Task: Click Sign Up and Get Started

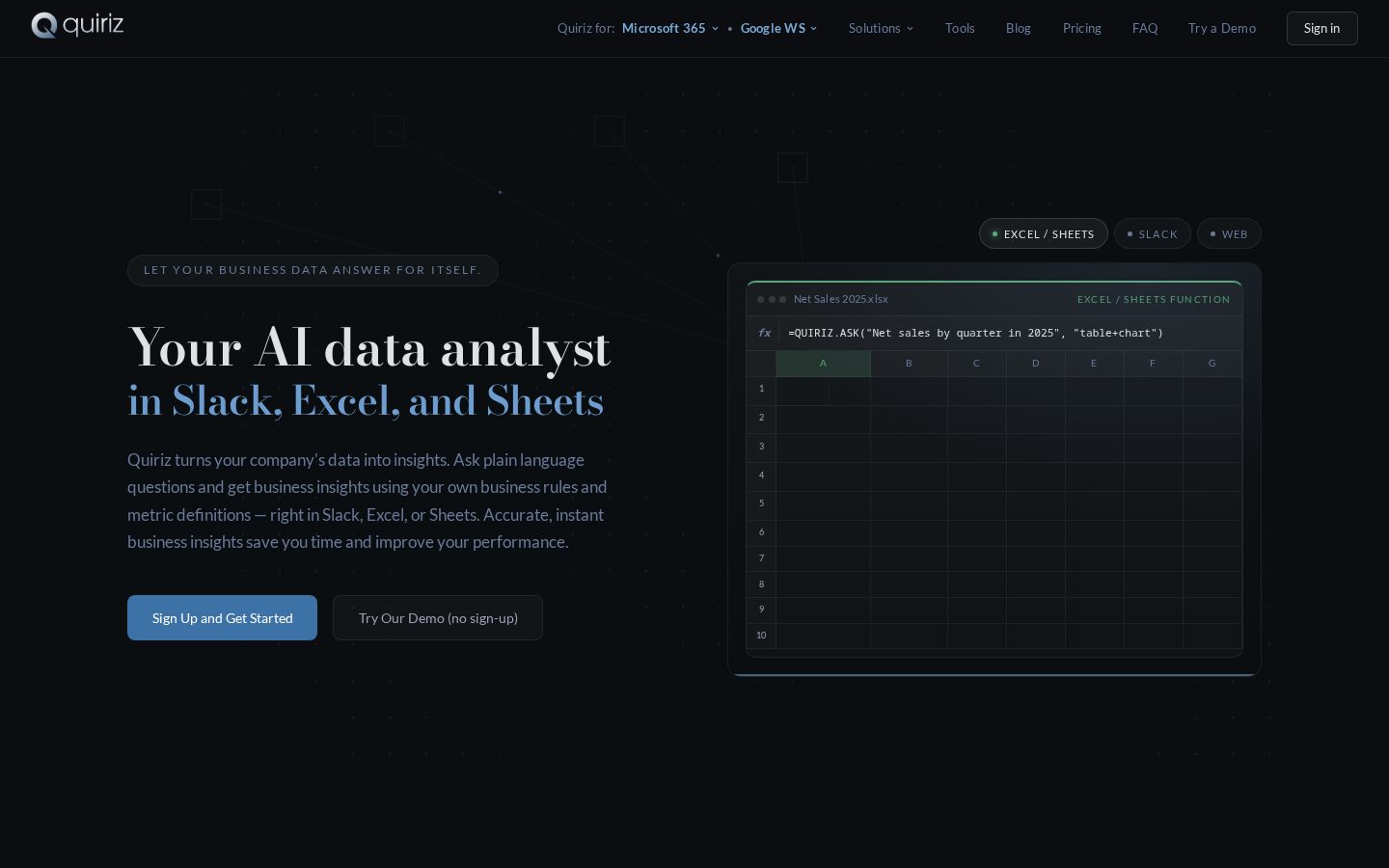Action: coord(222,618)
